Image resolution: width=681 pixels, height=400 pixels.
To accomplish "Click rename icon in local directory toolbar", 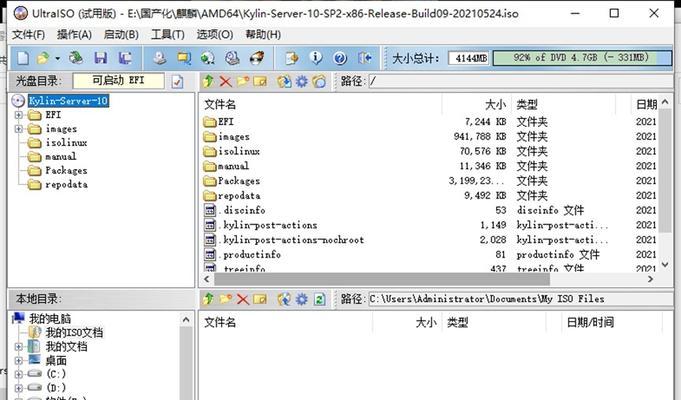I will coord(260,299).
